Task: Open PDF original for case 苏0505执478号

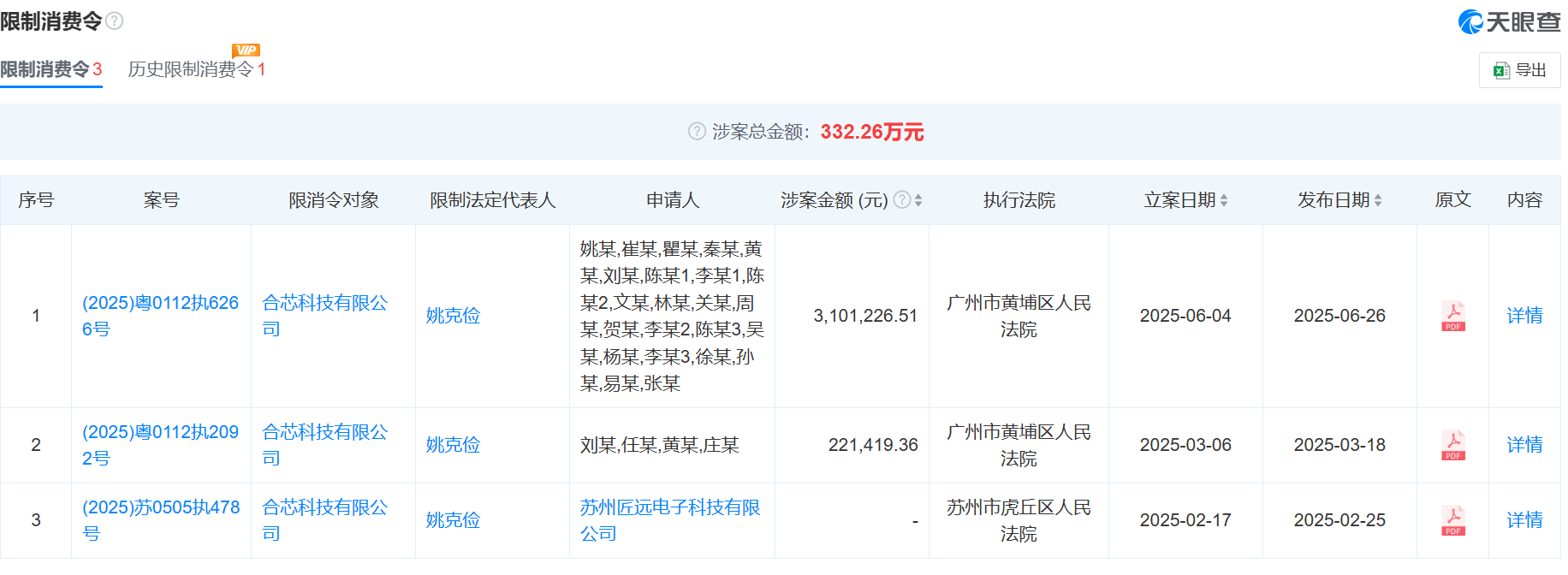Action: (1452, 520)
